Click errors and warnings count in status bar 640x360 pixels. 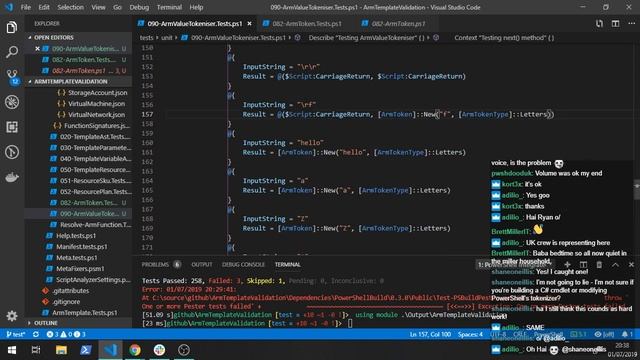(x=66, y=334)
